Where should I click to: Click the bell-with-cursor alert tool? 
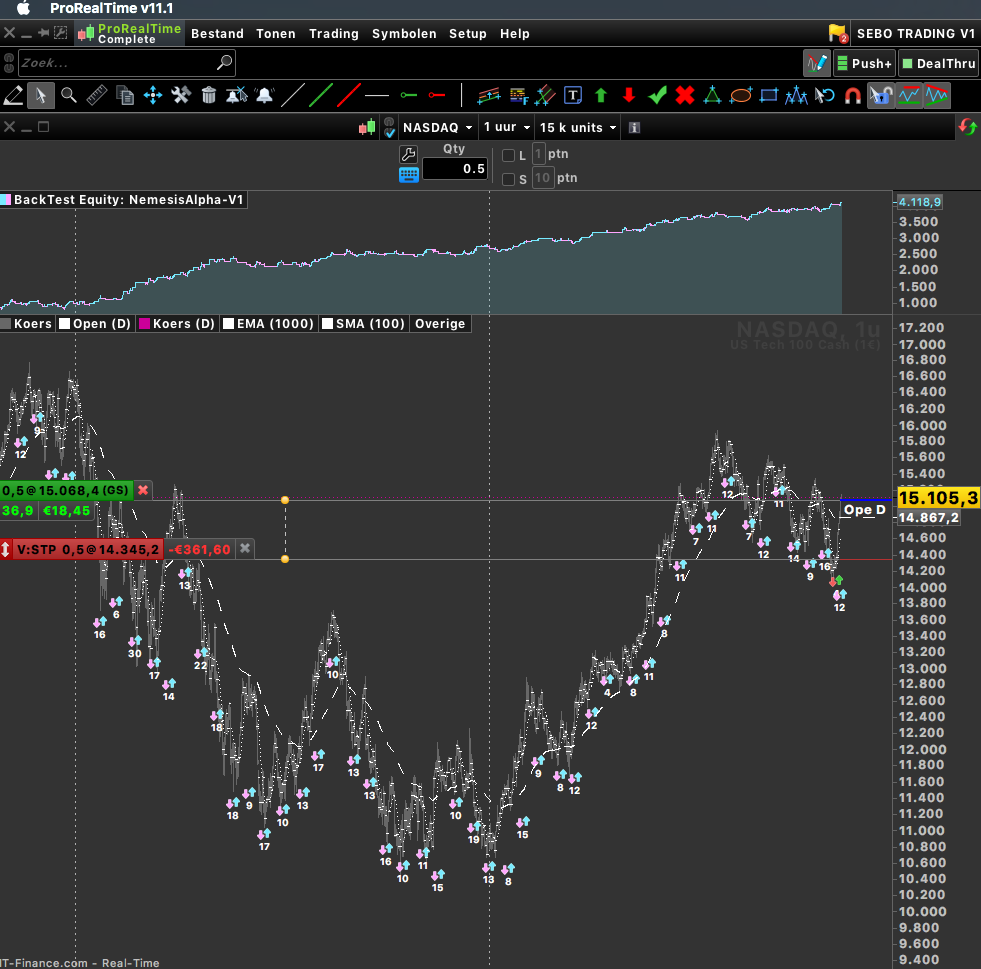point(236,96)
